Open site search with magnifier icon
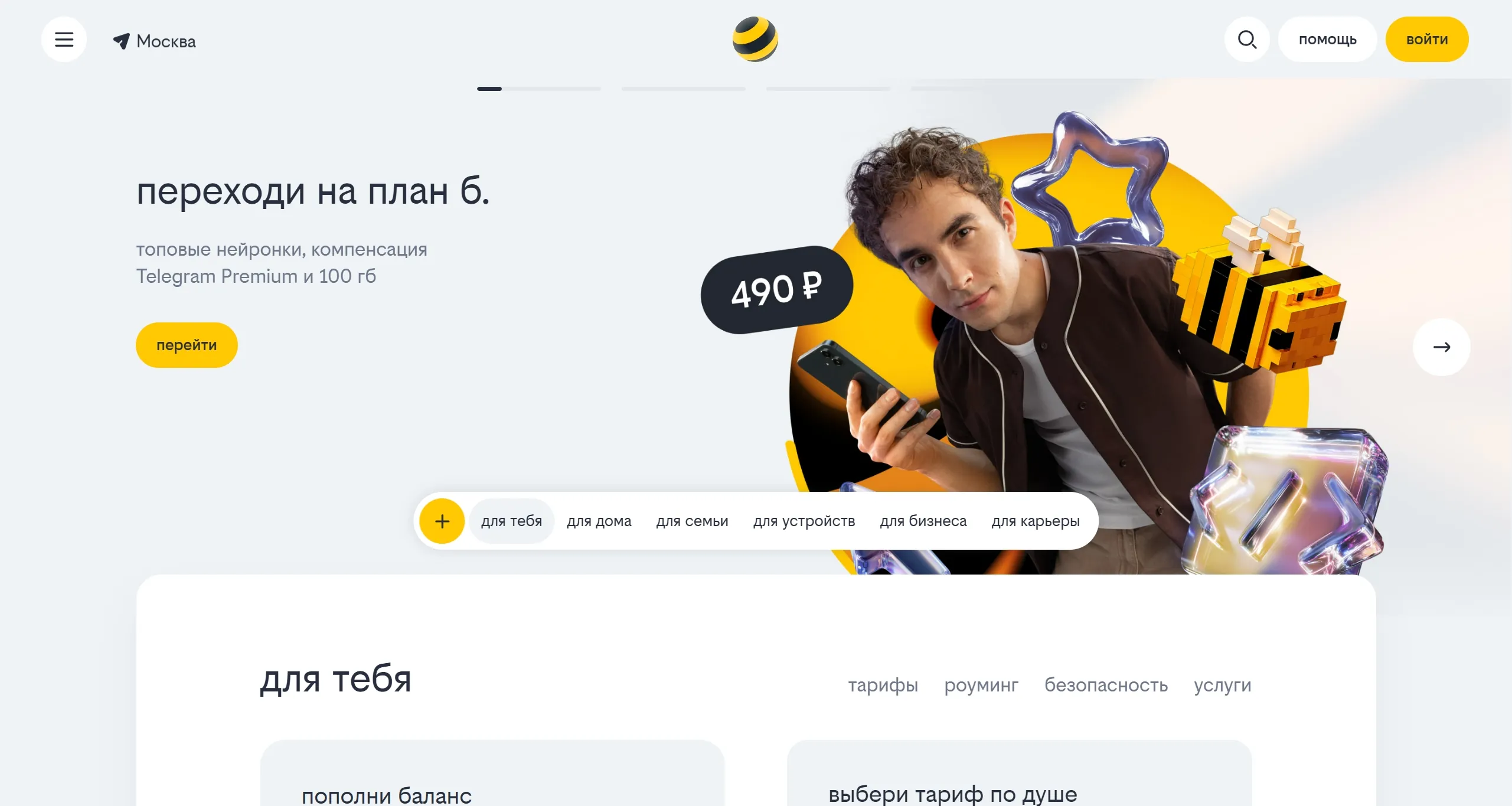This screenshot has height=806, width=1512. [1247, 40]
